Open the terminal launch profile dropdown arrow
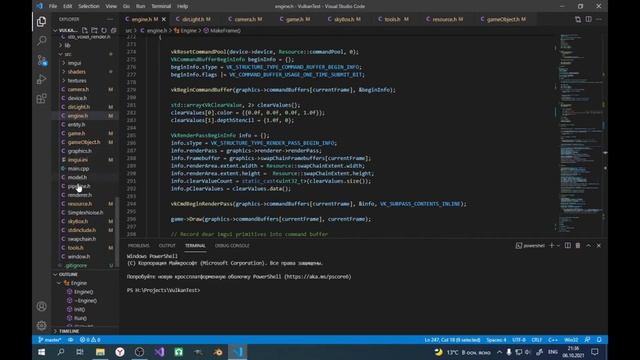 click(558, 245)
